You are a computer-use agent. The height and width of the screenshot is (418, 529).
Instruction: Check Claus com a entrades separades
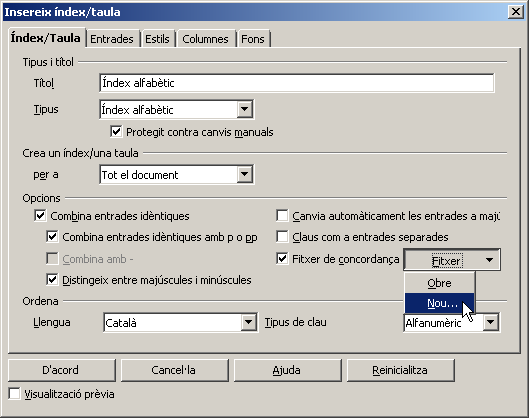click(x=282, y=236)
